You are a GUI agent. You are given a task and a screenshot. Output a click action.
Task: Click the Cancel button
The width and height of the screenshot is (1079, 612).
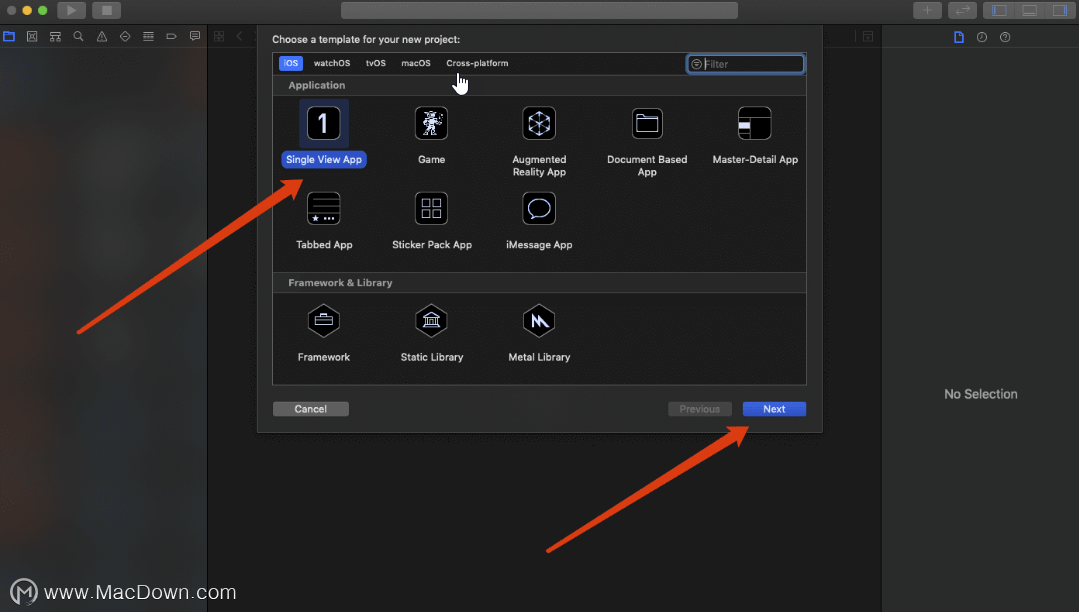(310, 409)
